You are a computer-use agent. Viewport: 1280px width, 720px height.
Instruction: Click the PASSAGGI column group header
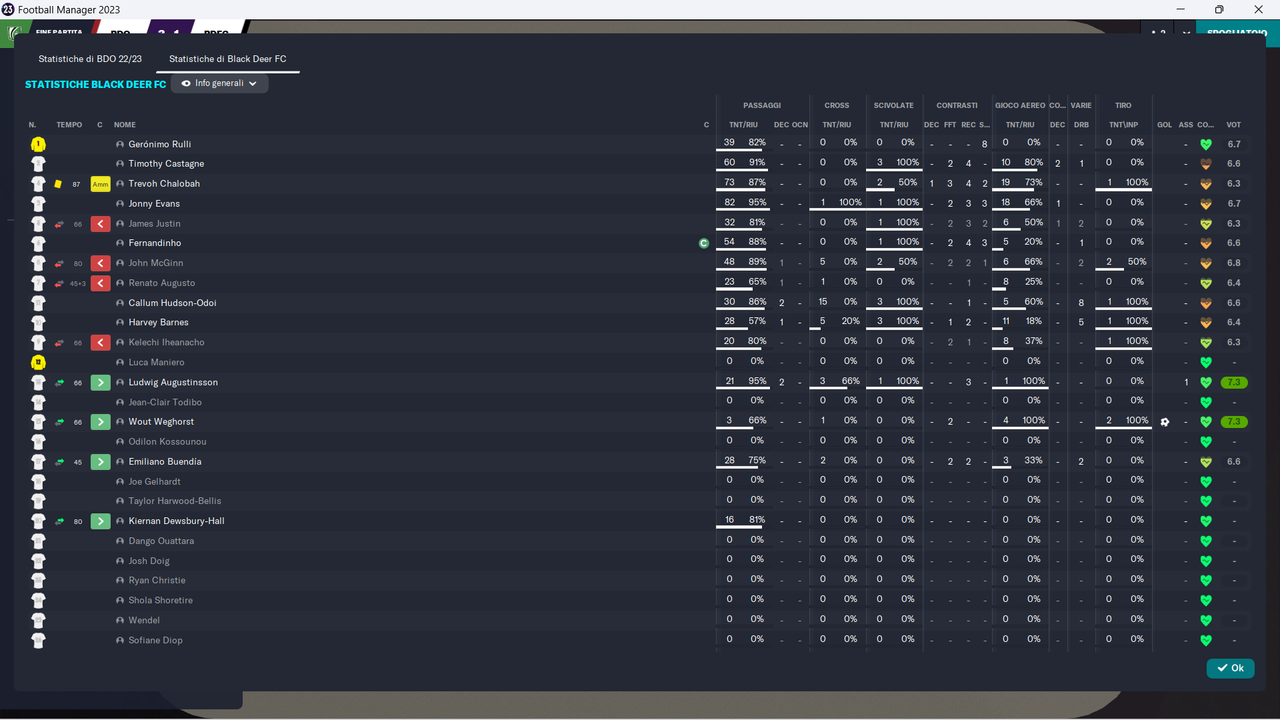[762, 105]
